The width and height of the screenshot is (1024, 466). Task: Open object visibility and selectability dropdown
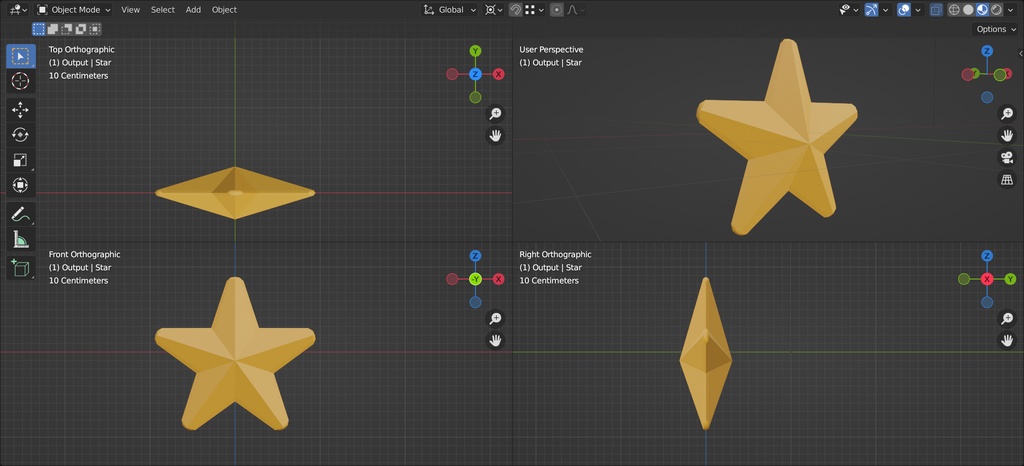coord(848,10)
